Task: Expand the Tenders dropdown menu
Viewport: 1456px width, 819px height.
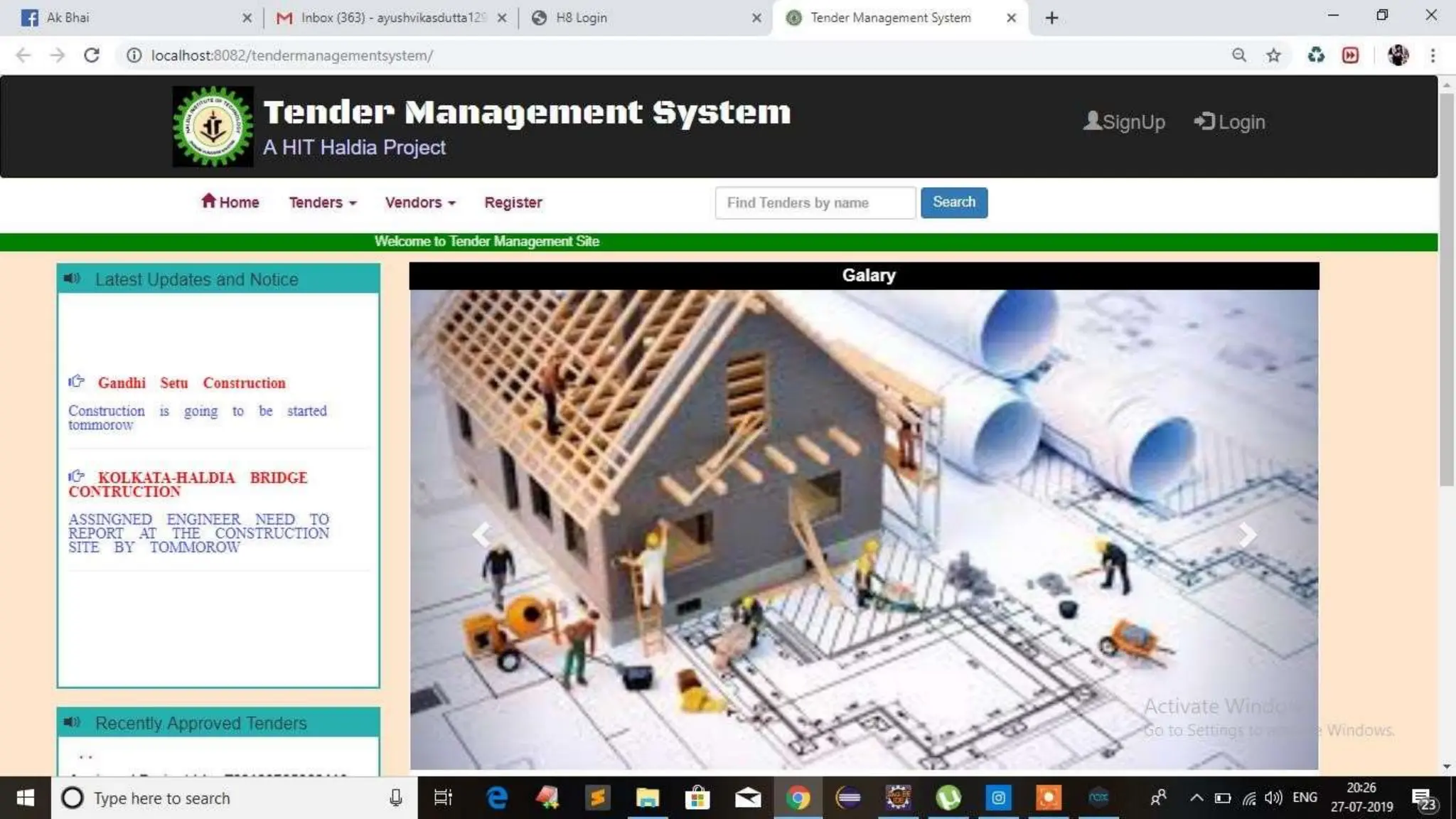Action: pyautogui.click(x=322, y=203)
